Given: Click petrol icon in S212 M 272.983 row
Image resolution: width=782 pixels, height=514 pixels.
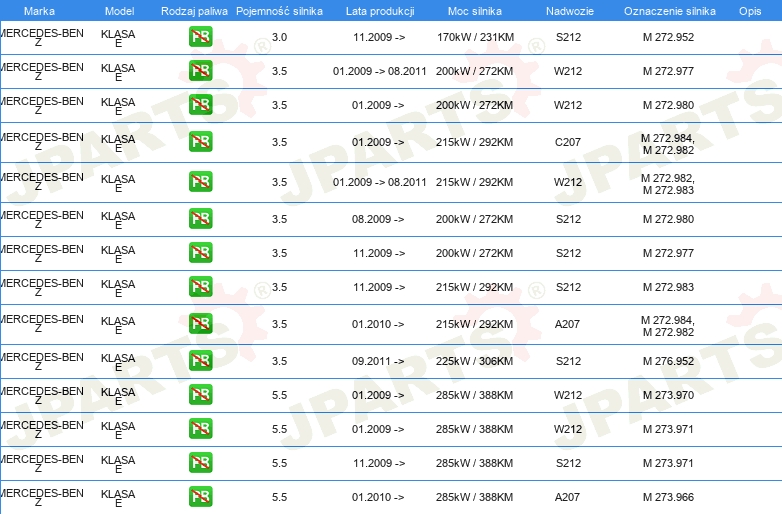Looking at the screenshot, I should pos(200,287).
